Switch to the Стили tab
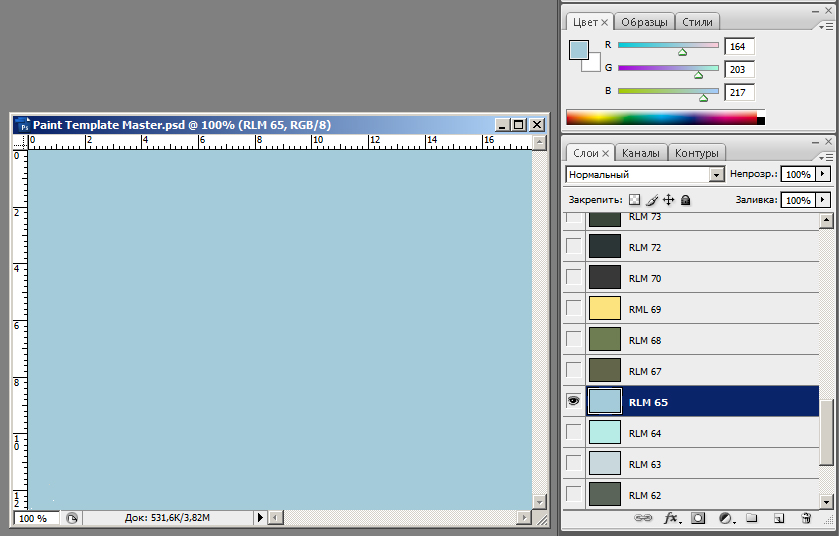The width and height of the screenshot is (839, 536). [x=697, y=22]
